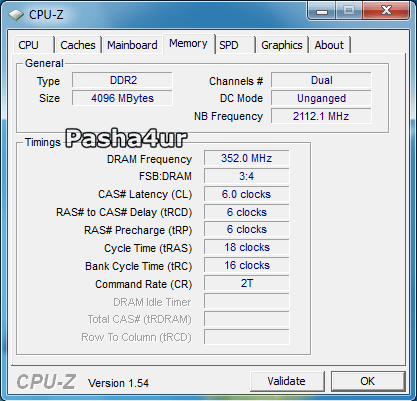The image size is (417, 401).
Task: Click the Command Rate 2T field
Action: [247, 283]
